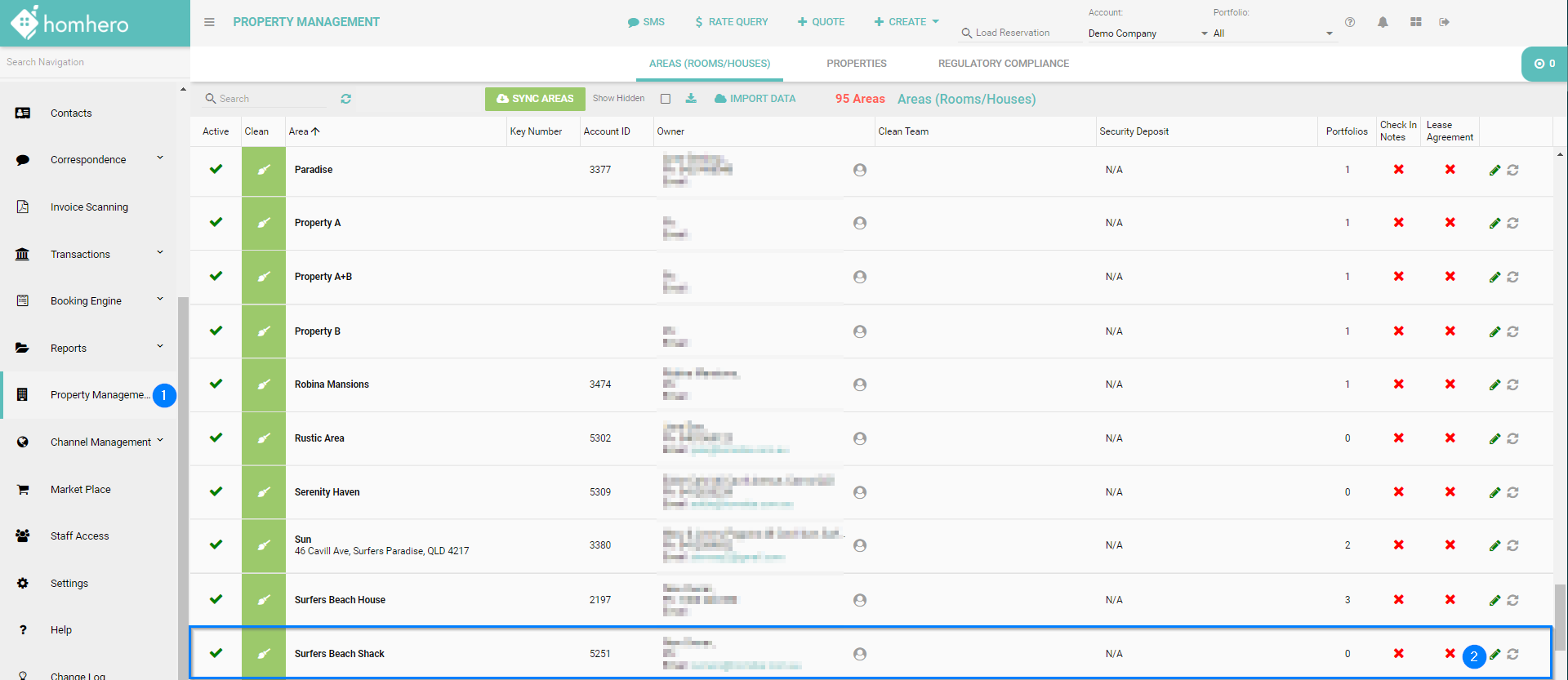The height and width of the screenshot is (680, 1568).
Task: Expand the CREATE dropdown menu
Action: [906, 22]
